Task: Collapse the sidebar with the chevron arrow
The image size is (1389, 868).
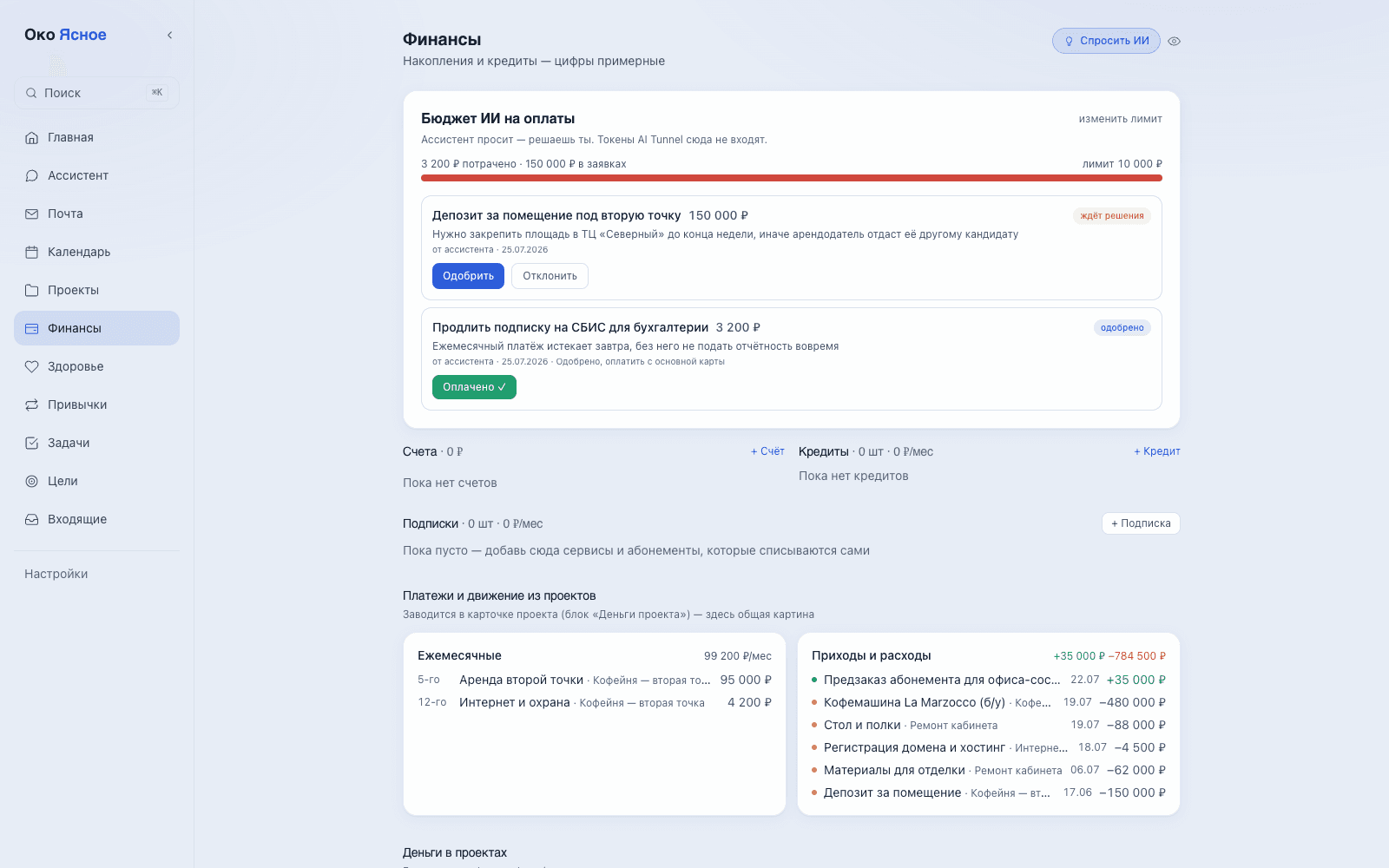Action: tap(169, 35)
